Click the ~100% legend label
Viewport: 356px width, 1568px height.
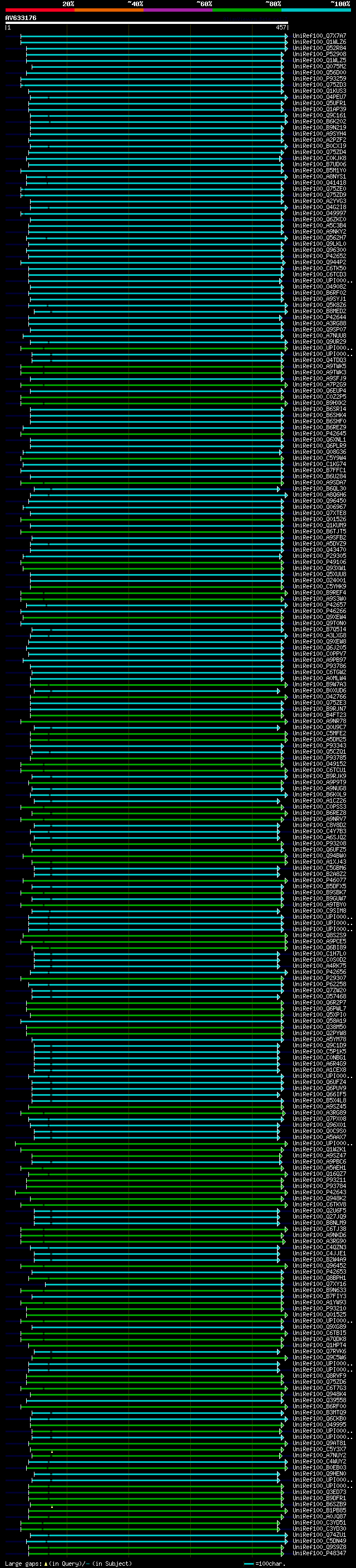[x=341, y=4]
